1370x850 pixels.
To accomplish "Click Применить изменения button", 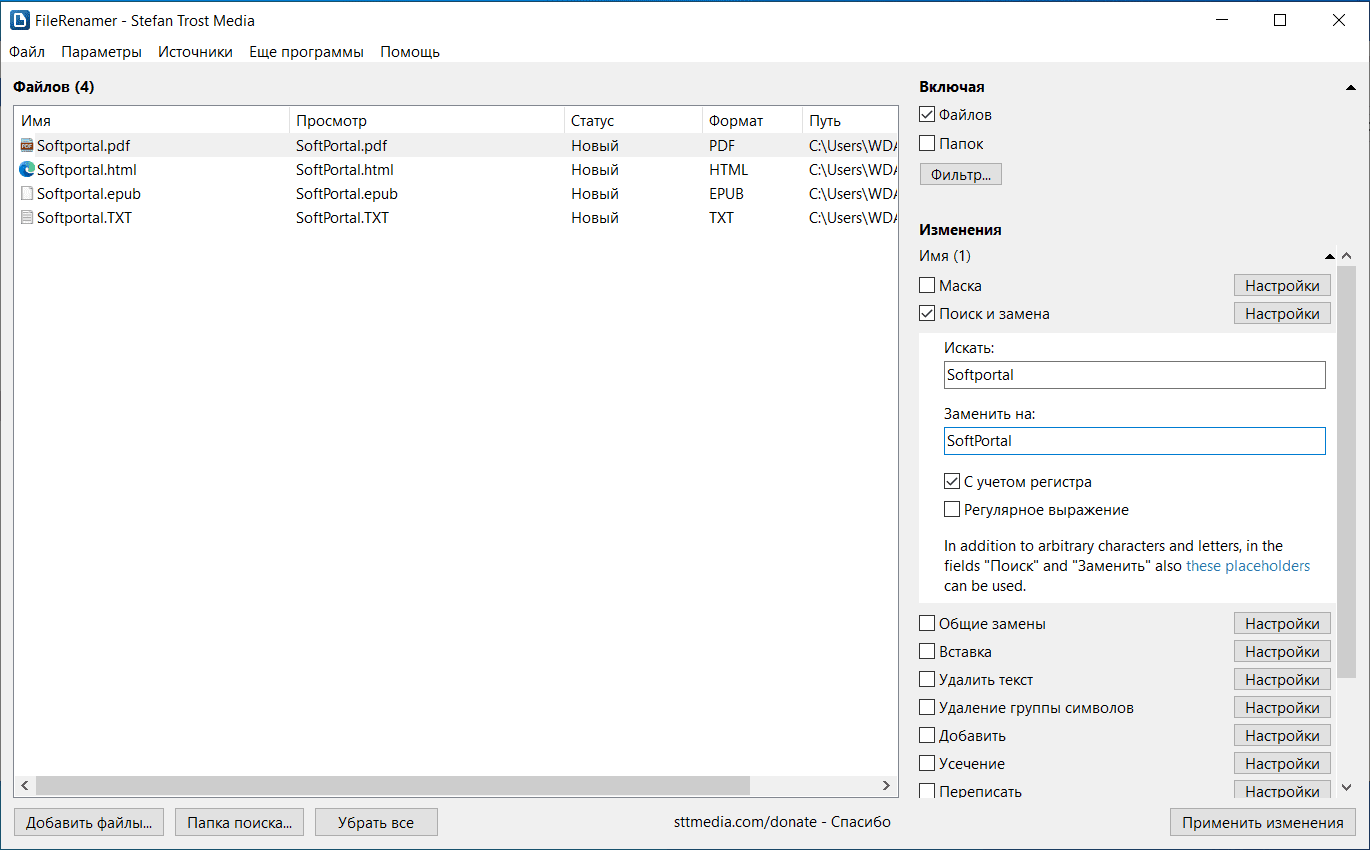I will point(1263,823).
